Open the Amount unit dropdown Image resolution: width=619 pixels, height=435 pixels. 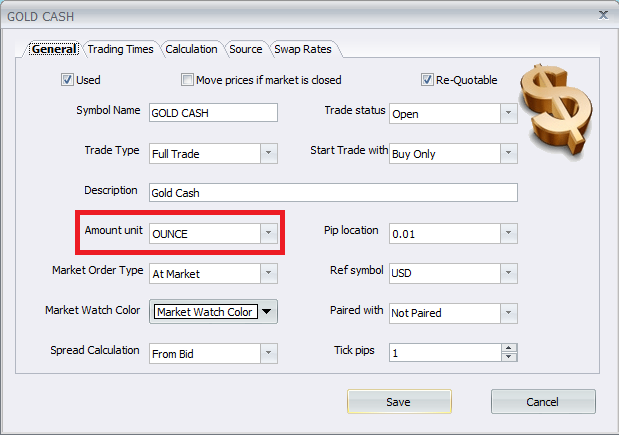(267, 233)
